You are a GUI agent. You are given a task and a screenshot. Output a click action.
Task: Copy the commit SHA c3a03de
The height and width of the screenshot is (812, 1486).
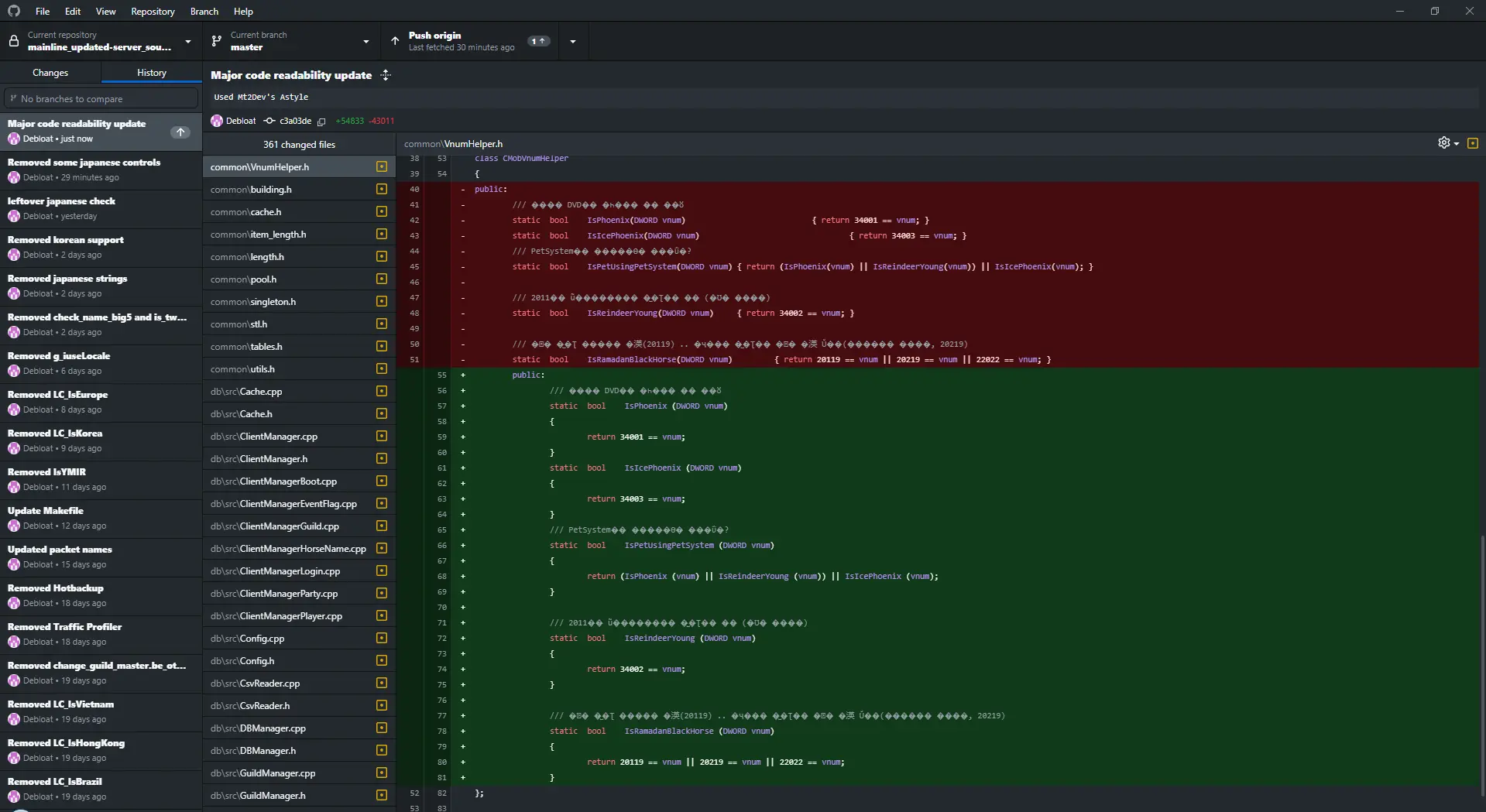(321, 122)
